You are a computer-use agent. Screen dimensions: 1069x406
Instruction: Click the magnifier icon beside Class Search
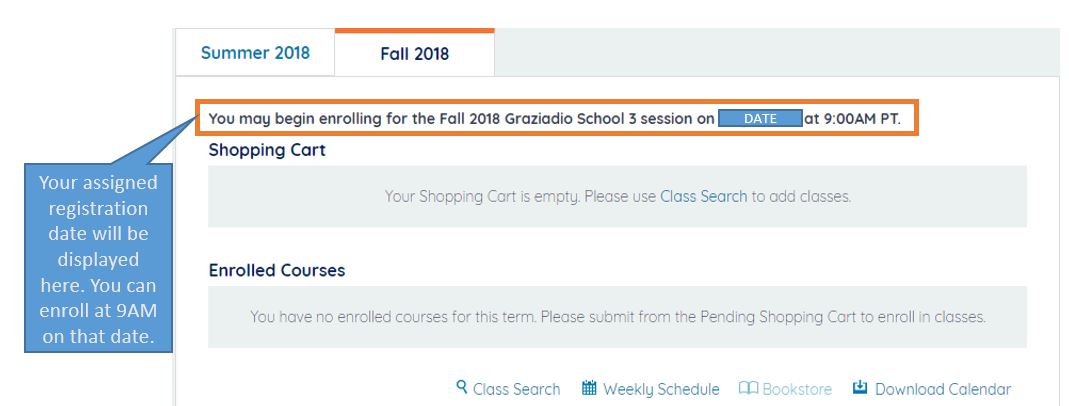(x=462, y=388)
